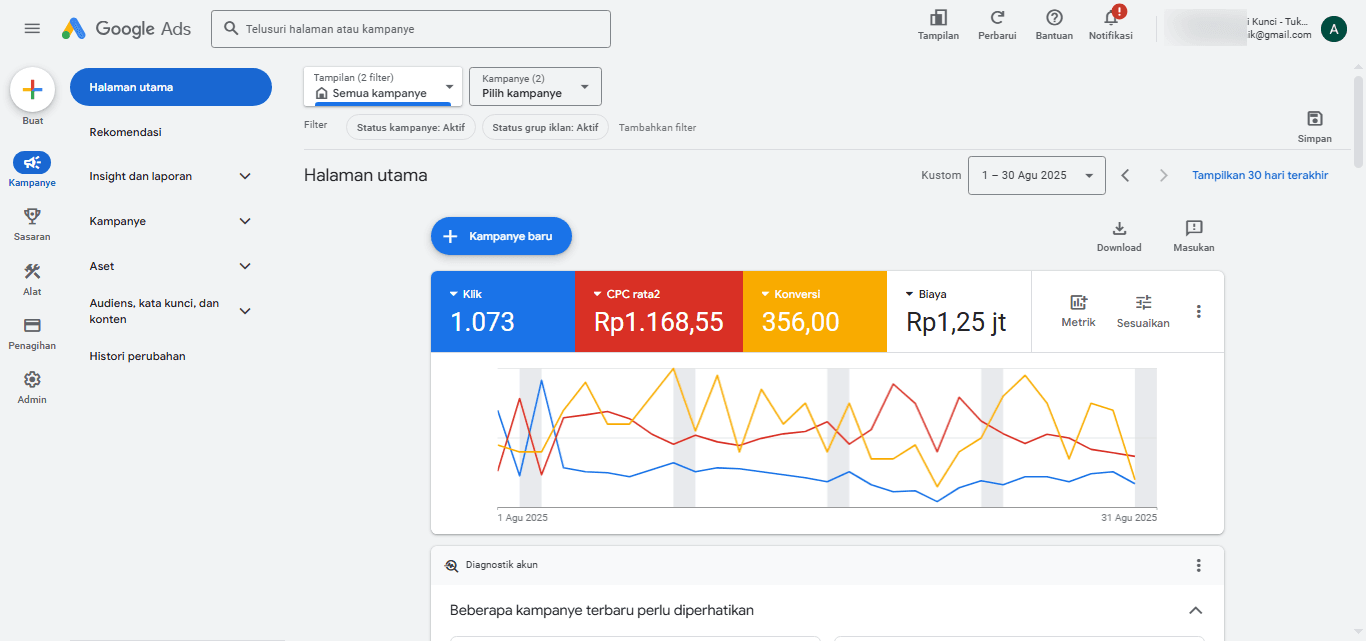1366x641 pixels.
Task: Remove the Status kampanye: Aktif filter chip
Action: tap(409, 128)
